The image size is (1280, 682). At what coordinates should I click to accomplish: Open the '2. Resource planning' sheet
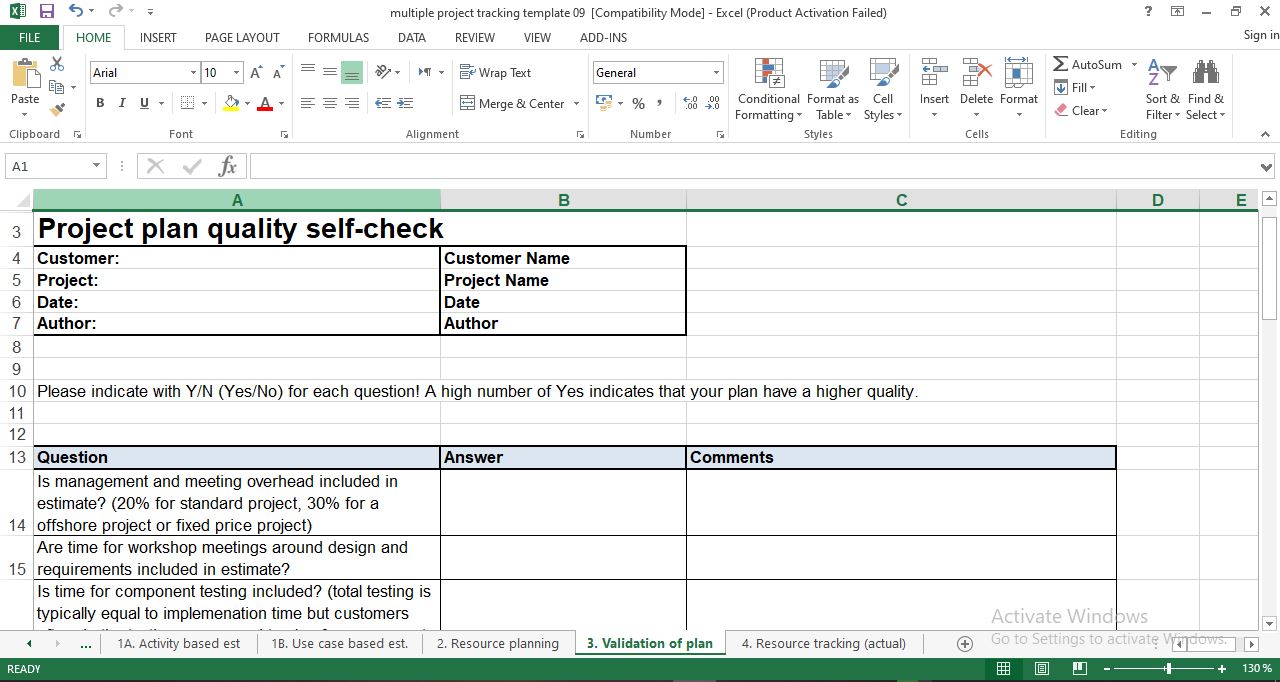[497, 643]
